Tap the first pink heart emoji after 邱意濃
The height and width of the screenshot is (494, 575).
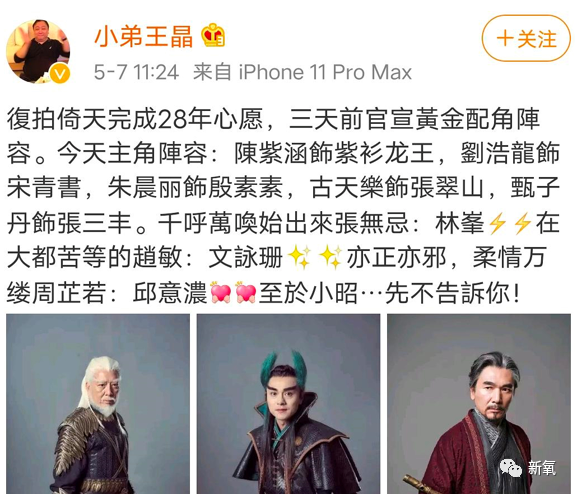[x=221, y=292]
